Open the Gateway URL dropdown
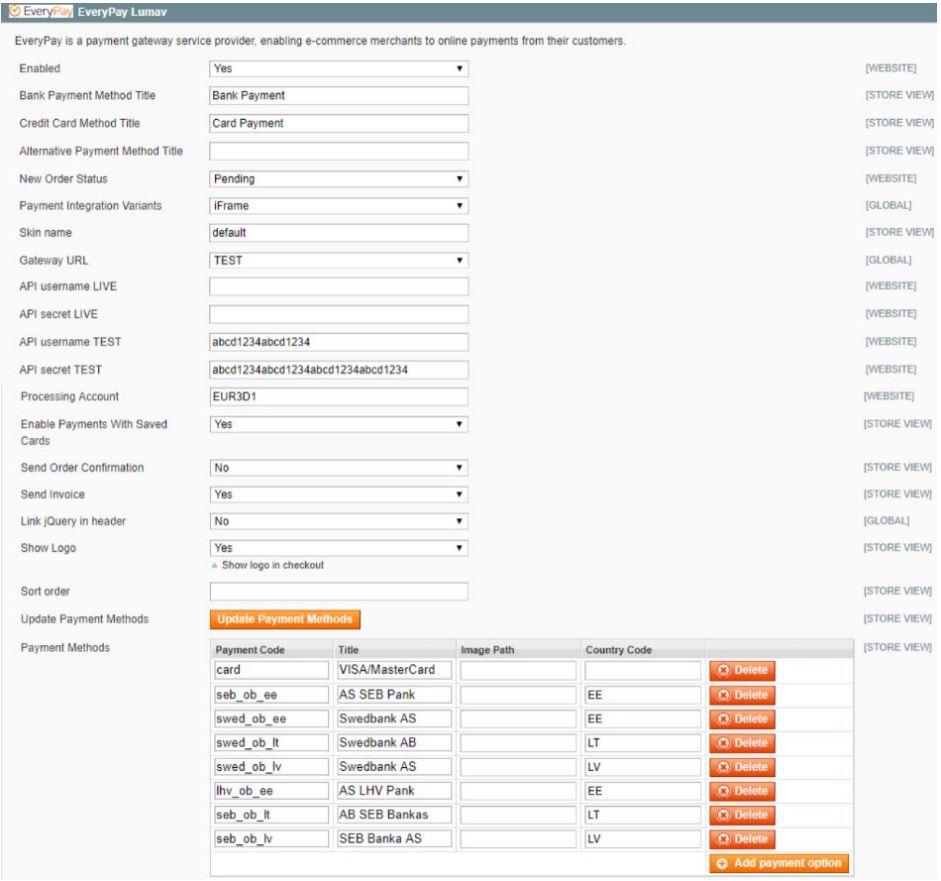Screen dimensions: 941x881 tap(338, 260)
